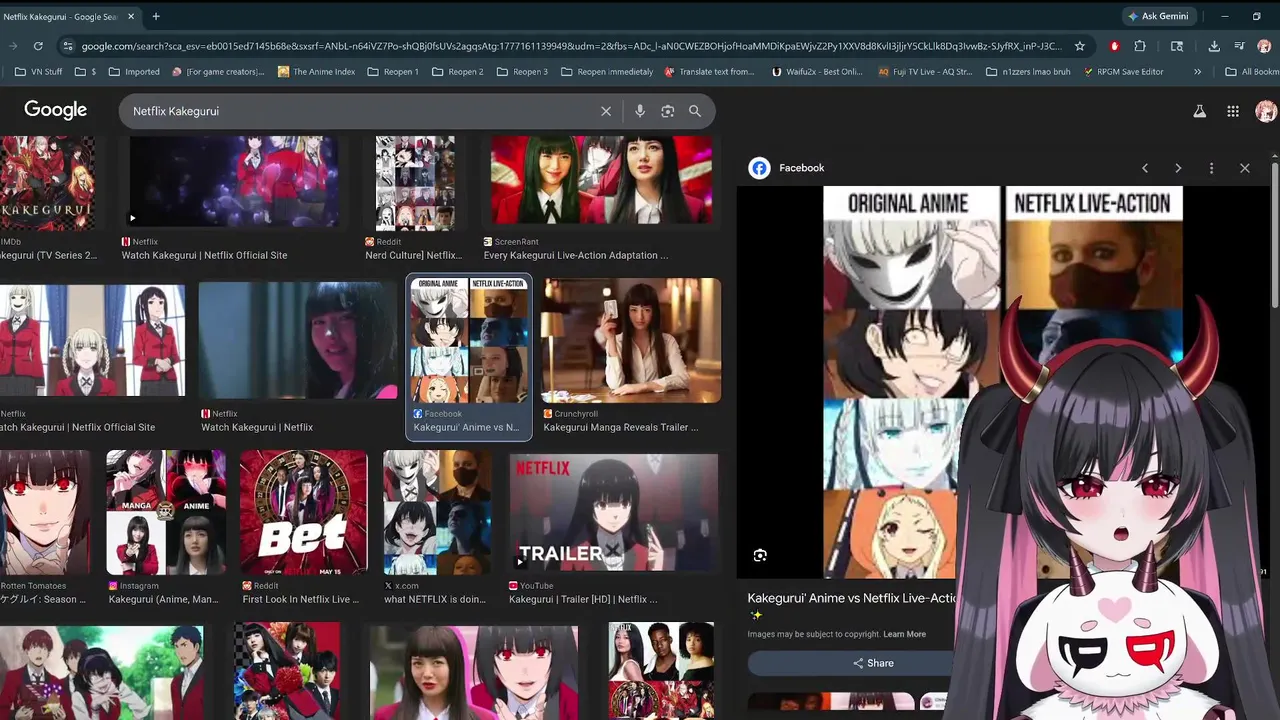Open the Reopen 3 bookmarks folder
This screenshot has height=720, width=1280.
522,72
